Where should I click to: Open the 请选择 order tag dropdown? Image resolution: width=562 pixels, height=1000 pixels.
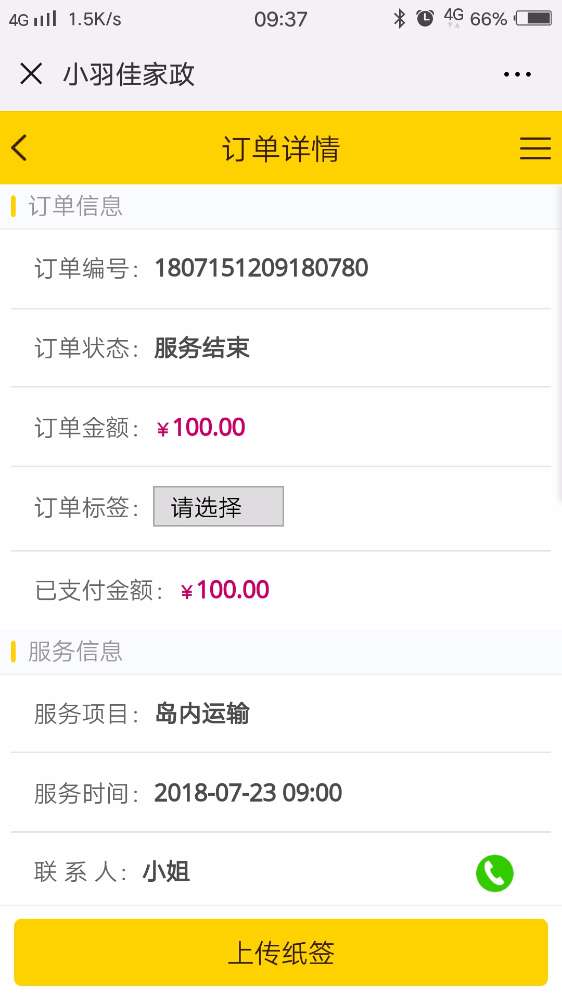[218, 506]
